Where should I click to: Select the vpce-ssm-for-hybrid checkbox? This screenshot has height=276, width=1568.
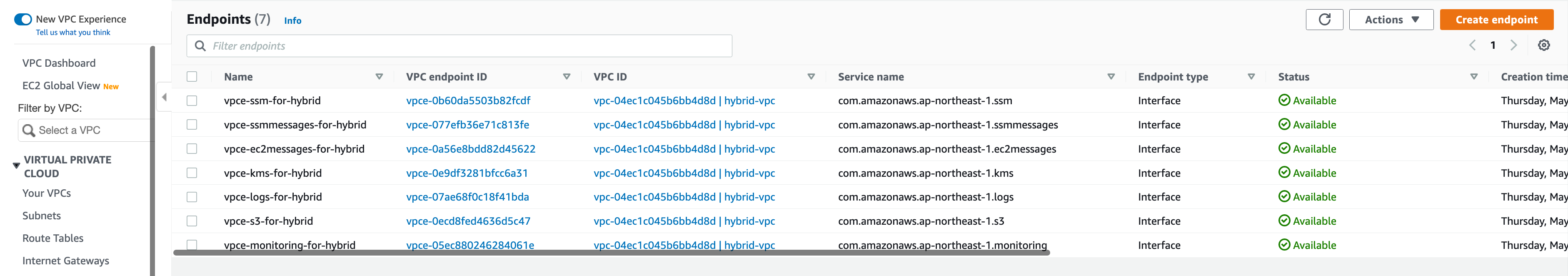point(193,100)
